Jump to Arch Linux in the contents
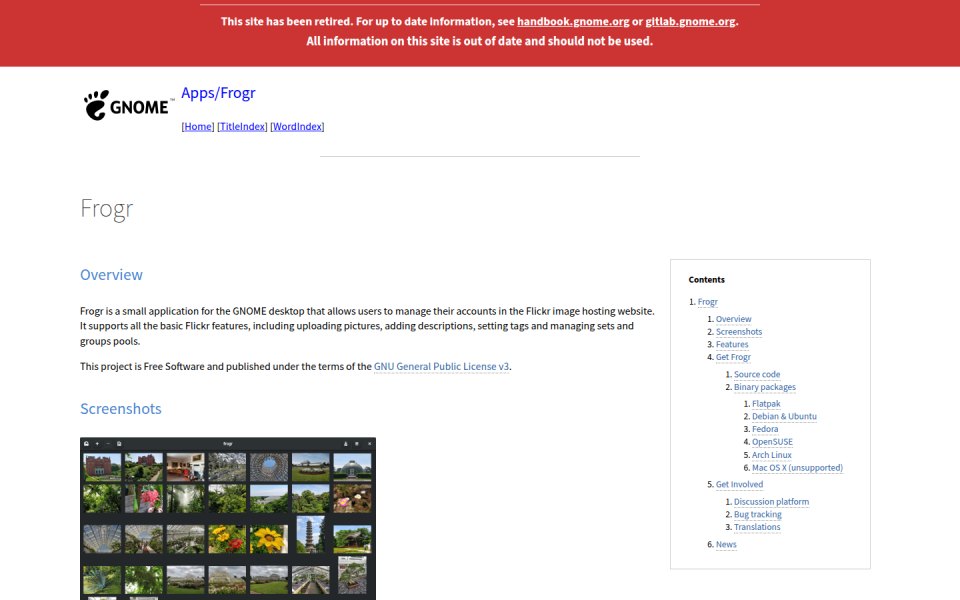960x600 pixels. 772,455
